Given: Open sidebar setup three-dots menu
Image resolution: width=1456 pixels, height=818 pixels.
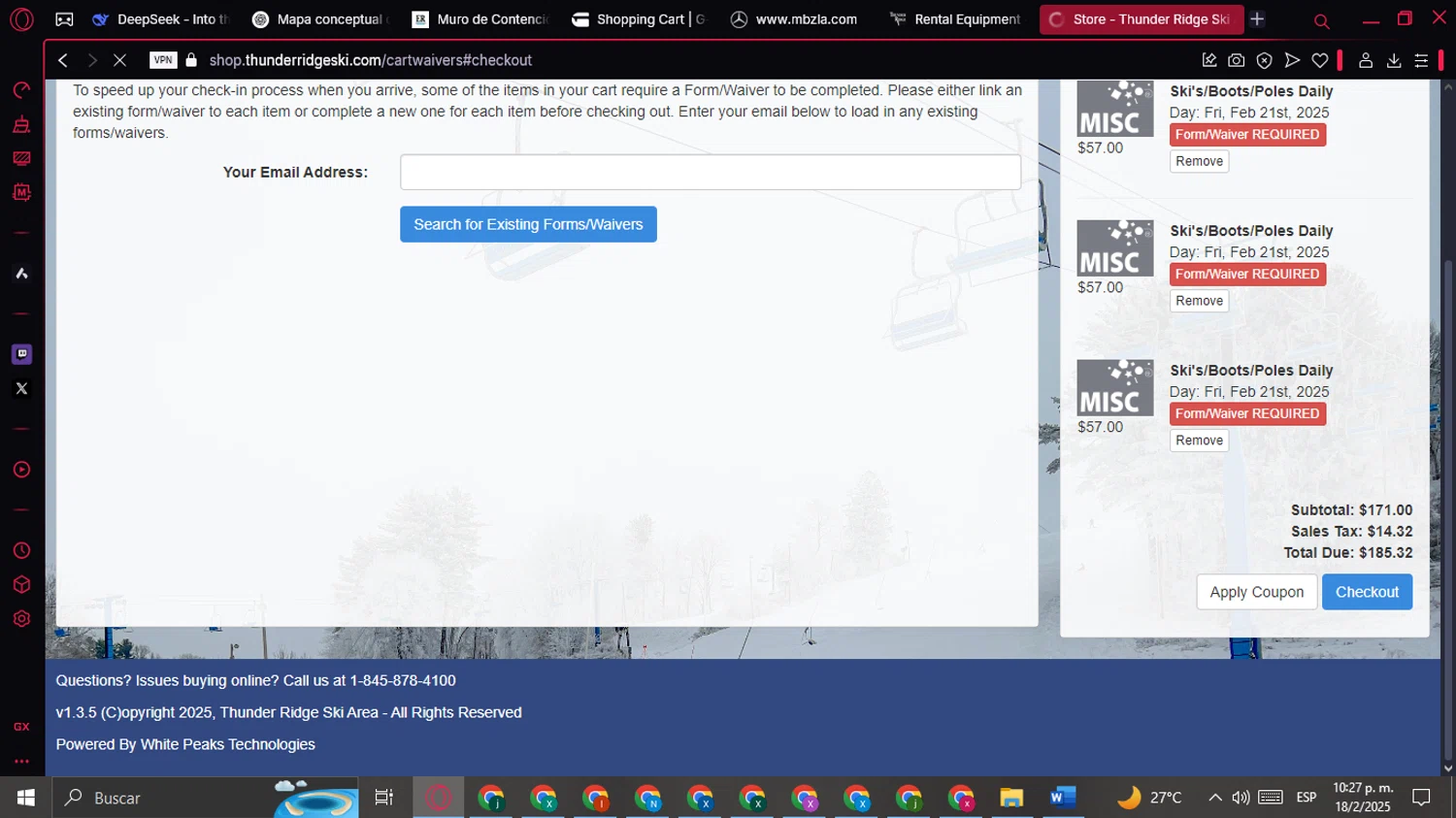Looking at the screenshot, I should pos(21,761).
